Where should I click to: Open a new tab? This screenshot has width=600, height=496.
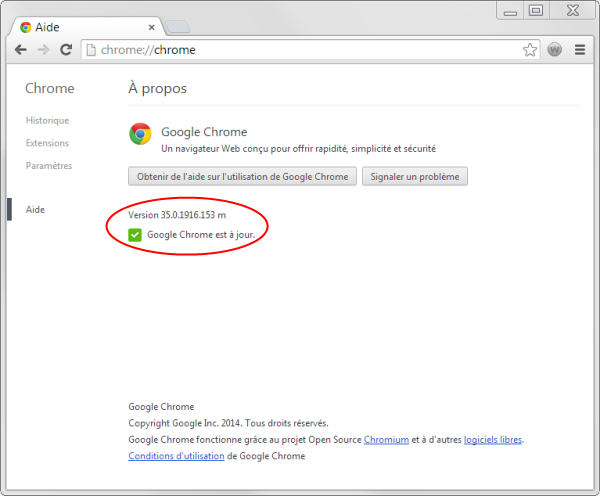177,27
